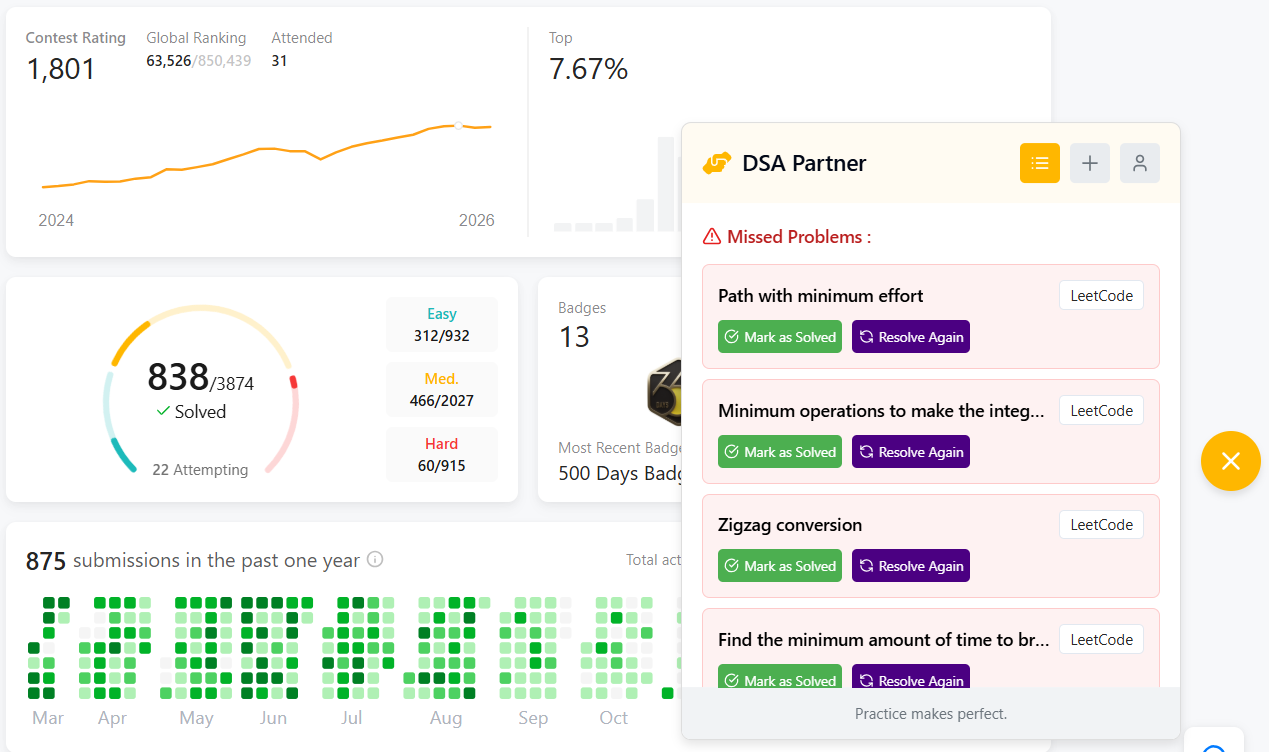Click the "Practice makes perfect." footer text
The height and width of the screenshot is (752, 1269).
tap(931, 714)
